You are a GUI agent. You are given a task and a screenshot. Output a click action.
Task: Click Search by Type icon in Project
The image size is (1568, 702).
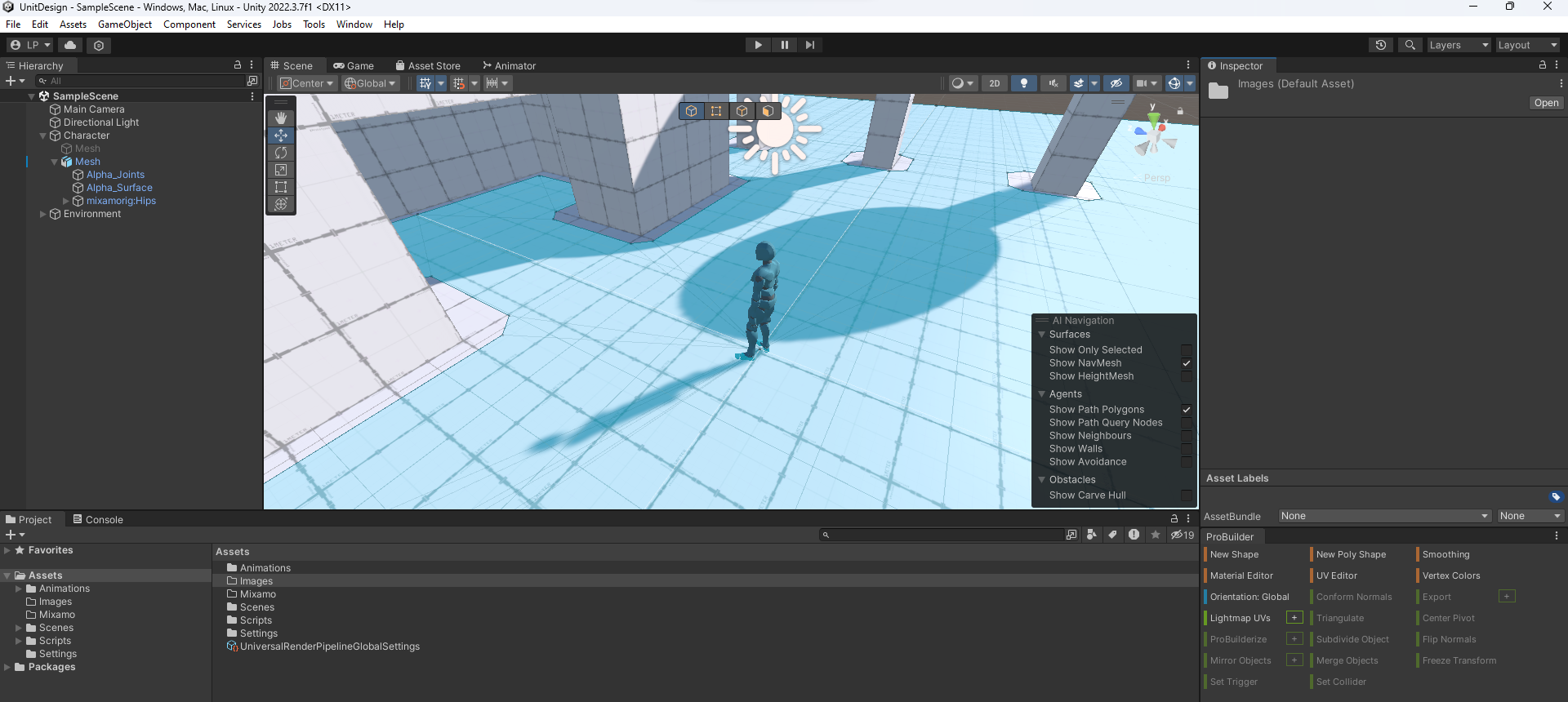click(1091, 535)
